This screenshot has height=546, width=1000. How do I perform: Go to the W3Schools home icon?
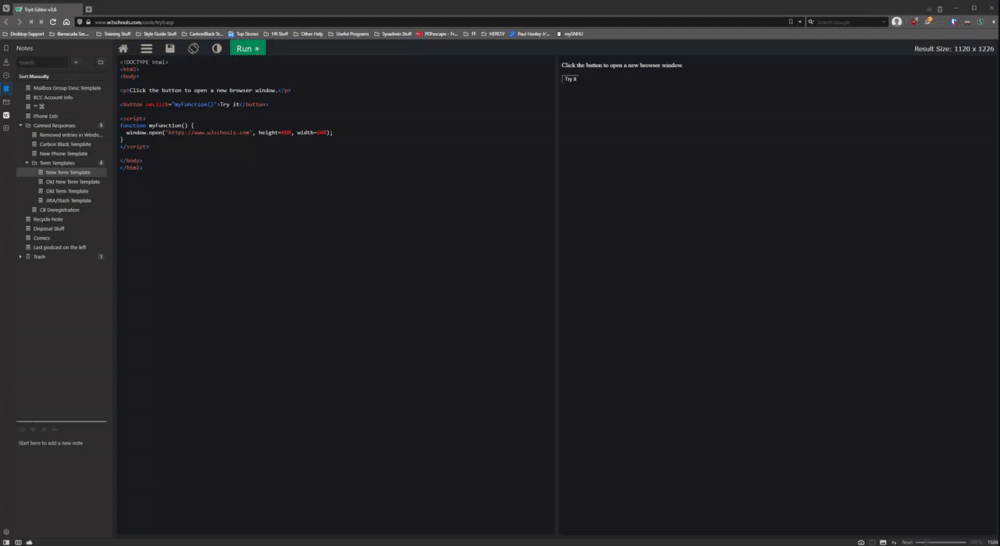[123, 48]
